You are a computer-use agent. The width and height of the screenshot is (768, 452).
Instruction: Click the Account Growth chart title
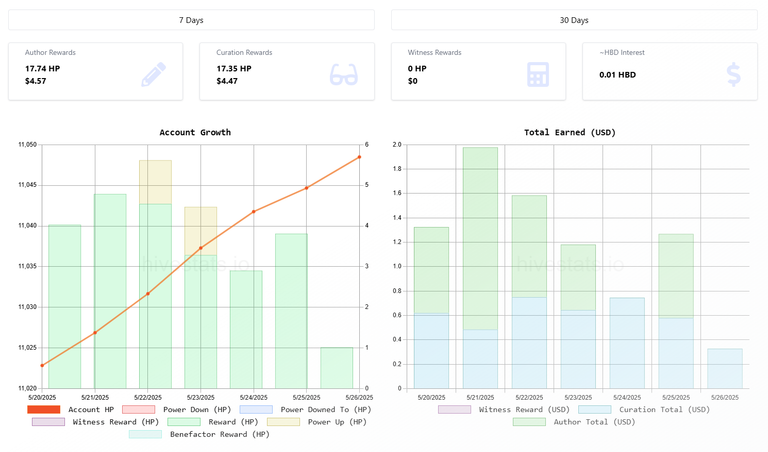tap(195, 132)
